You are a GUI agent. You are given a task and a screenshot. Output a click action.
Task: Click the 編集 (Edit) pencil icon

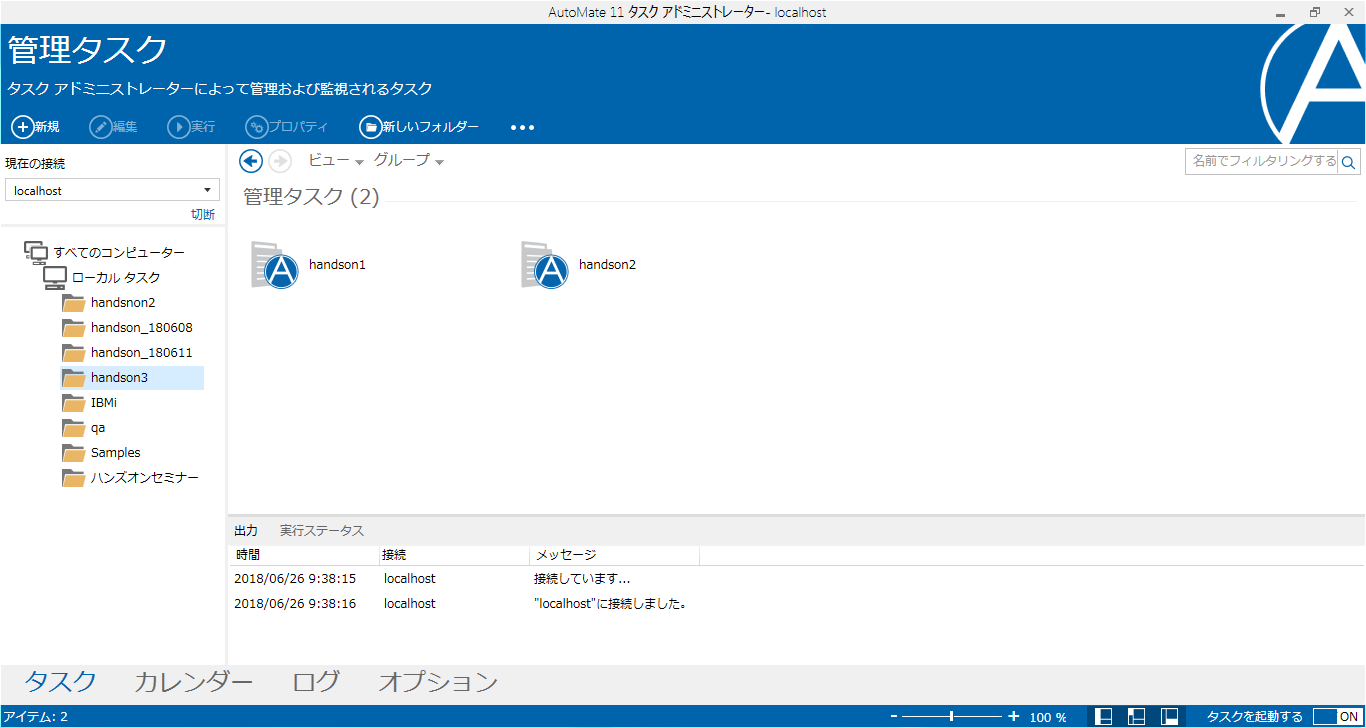coord(100,127)
